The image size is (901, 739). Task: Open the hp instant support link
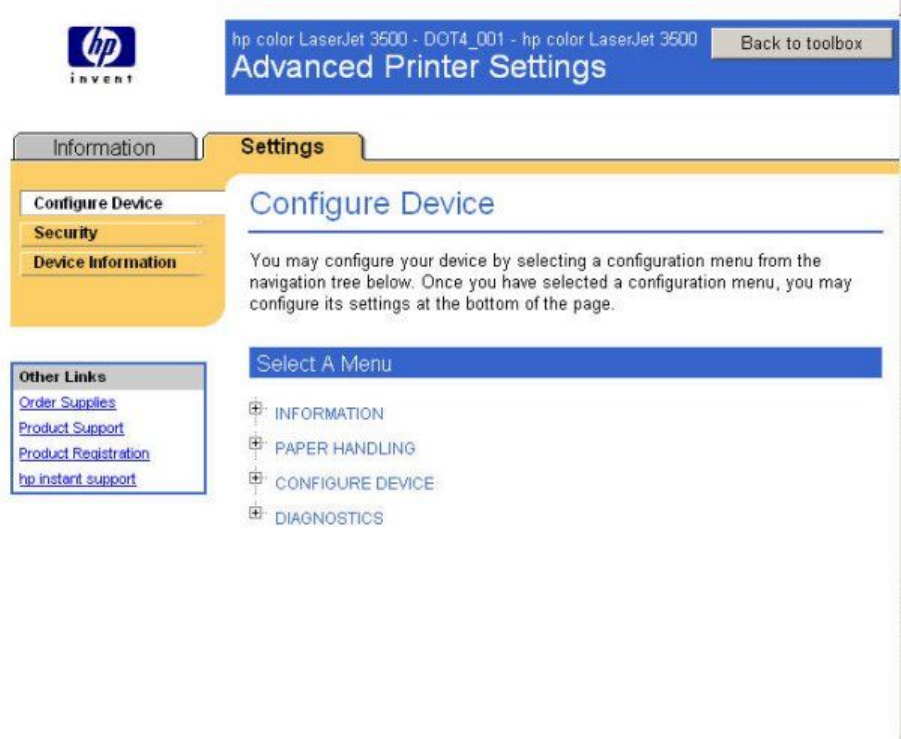[78, 479]
